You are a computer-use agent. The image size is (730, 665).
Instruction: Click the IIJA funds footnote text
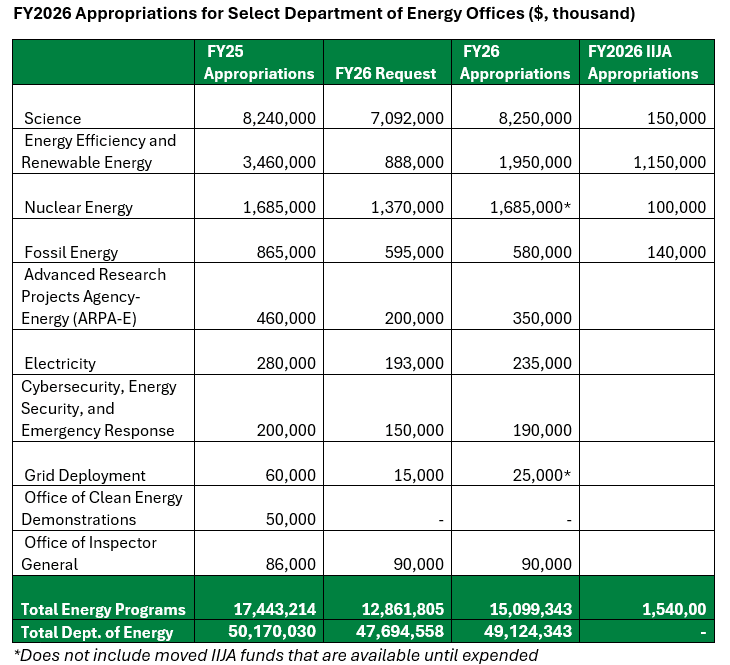point(275,655)
